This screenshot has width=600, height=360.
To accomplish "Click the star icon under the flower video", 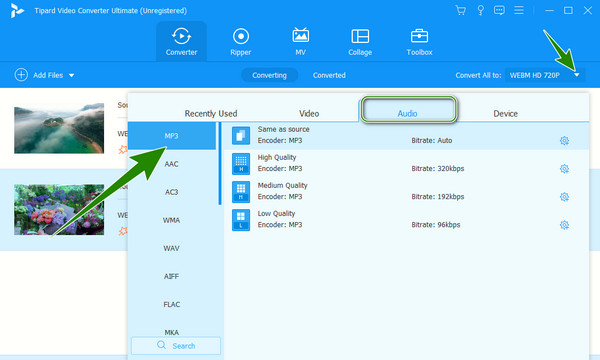I will click(123, 231).
